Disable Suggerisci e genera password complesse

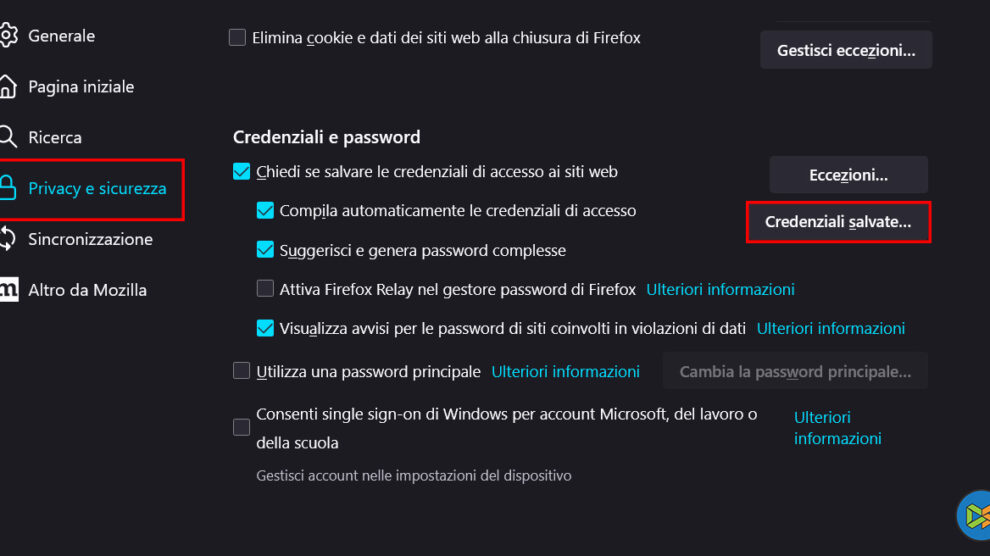point(265,250)
